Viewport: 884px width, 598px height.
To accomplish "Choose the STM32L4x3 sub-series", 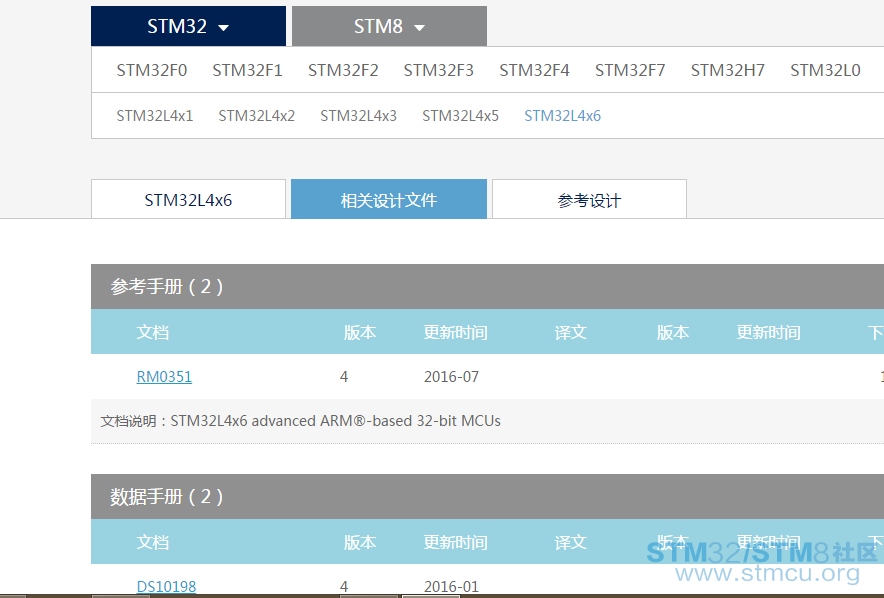I will [359, 116].
